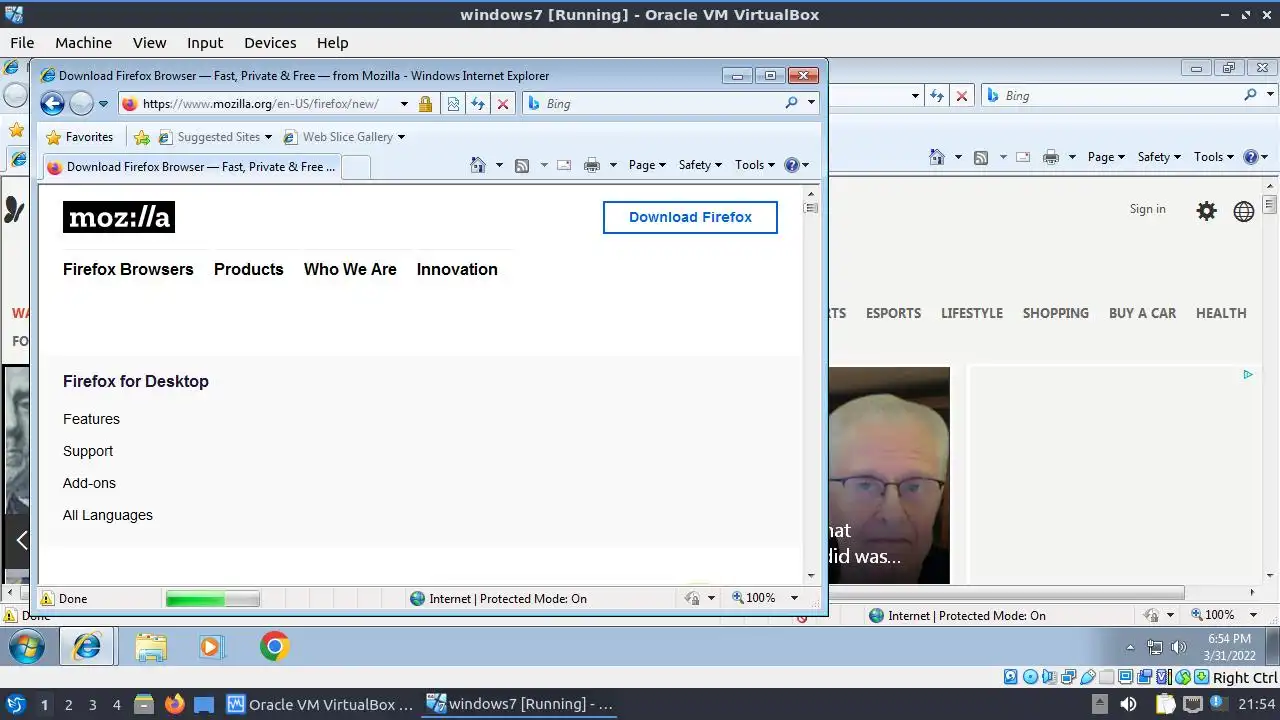This screenshot has width=1280, height=720.
Task: Toggle Compatibility View icon next to the padlock
Action: (453, 103)
